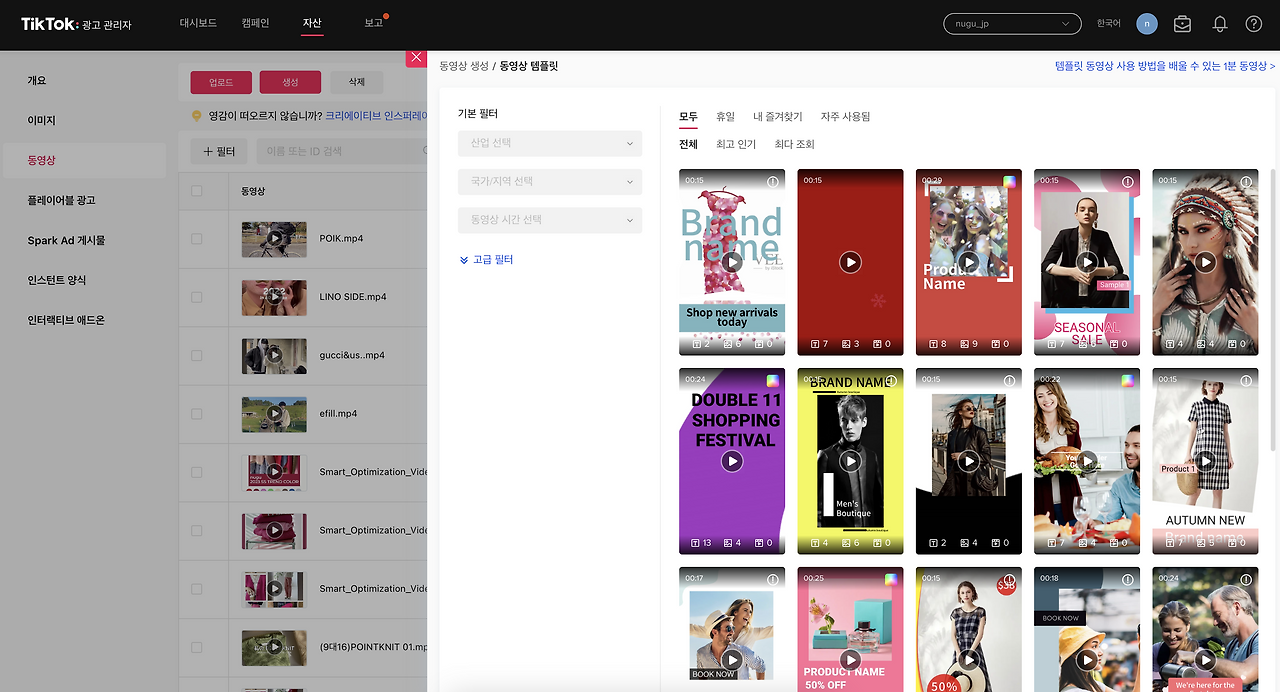Play LINO SIDE.mp4 thumbnail
1280x692 pixels.
click(274, 297)
